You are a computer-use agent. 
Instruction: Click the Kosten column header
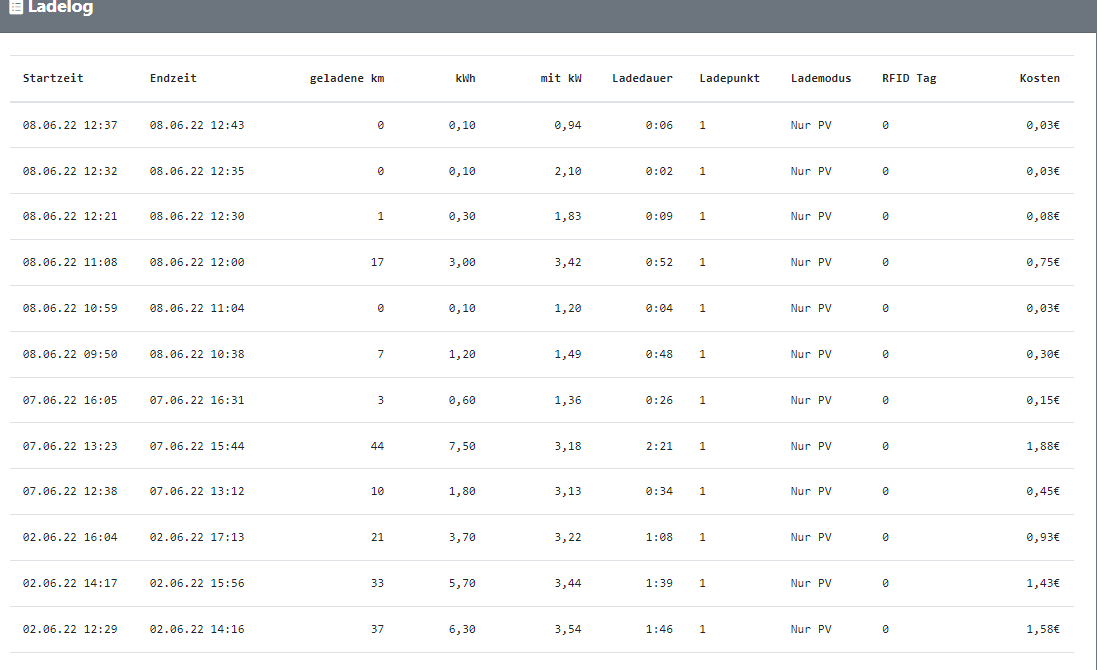point(1039,78)
